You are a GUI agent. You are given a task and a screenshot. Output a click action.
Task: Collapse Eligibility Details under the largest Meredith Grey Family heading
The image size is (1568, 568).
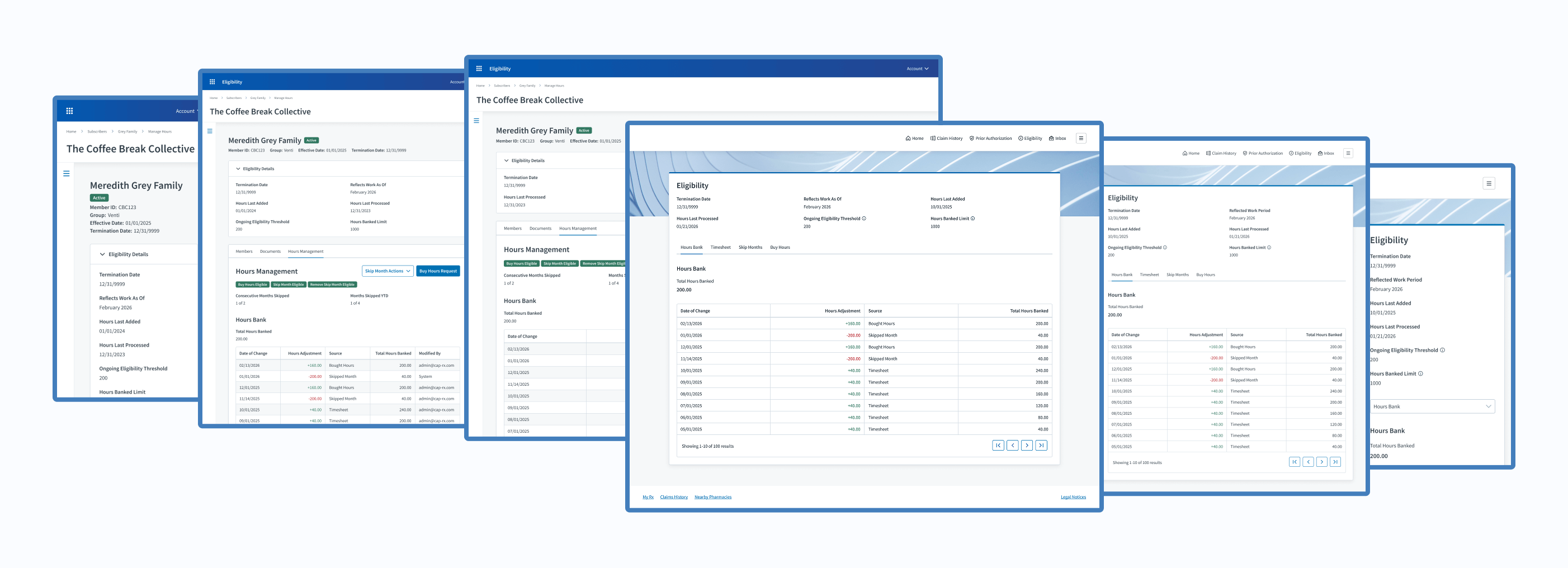point(102,254)
